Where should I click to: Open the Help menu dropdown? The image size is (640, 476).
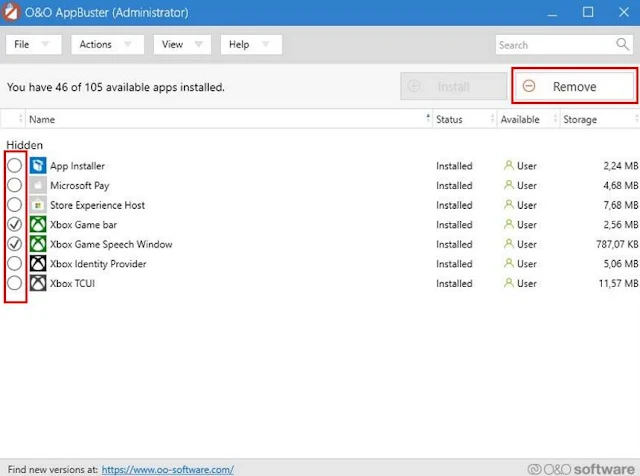pos(251,44)
